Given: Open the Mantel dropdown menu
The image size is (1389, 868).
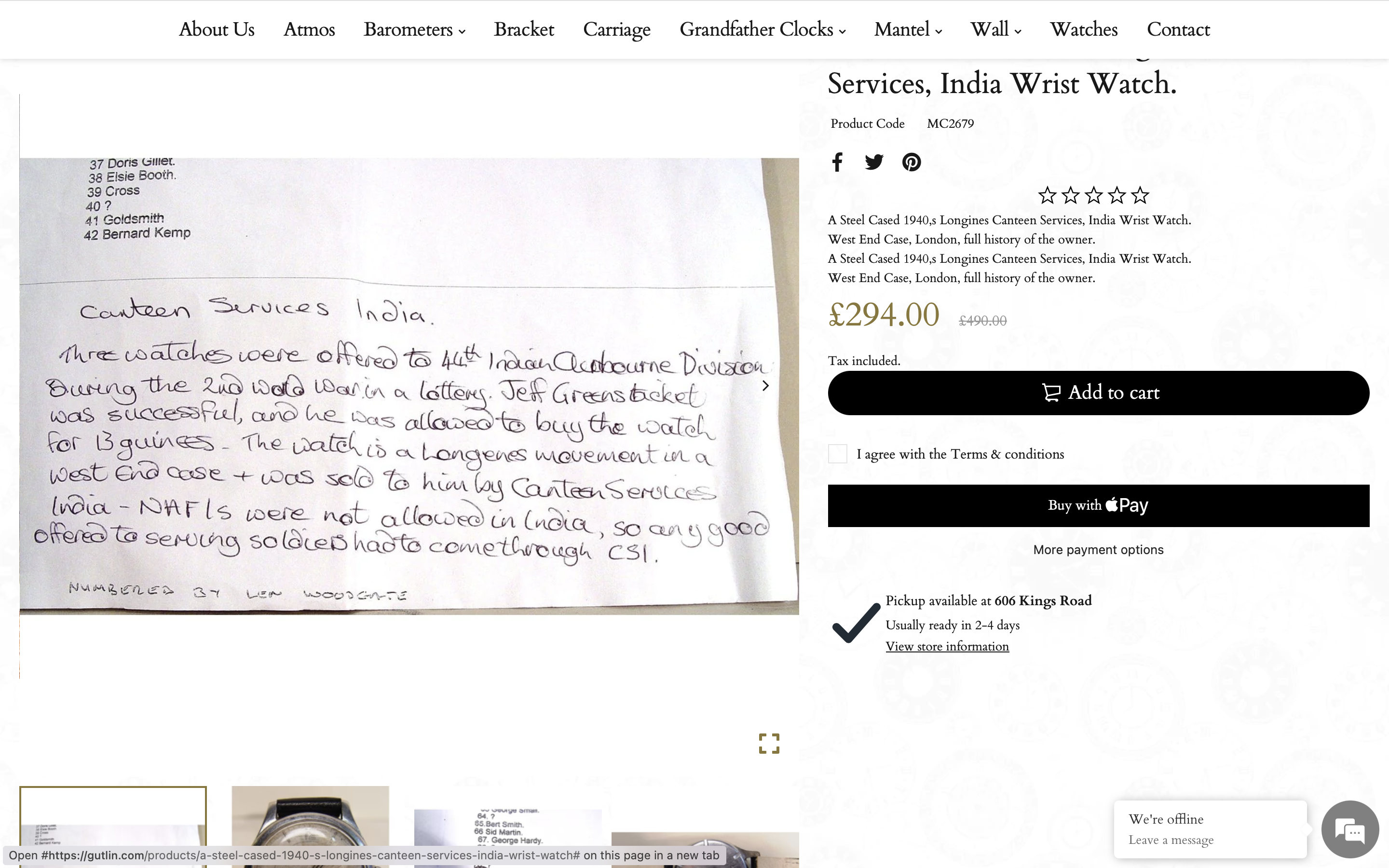Looking at the screenshot, I should pyautogui.click(x=908, y=29).
